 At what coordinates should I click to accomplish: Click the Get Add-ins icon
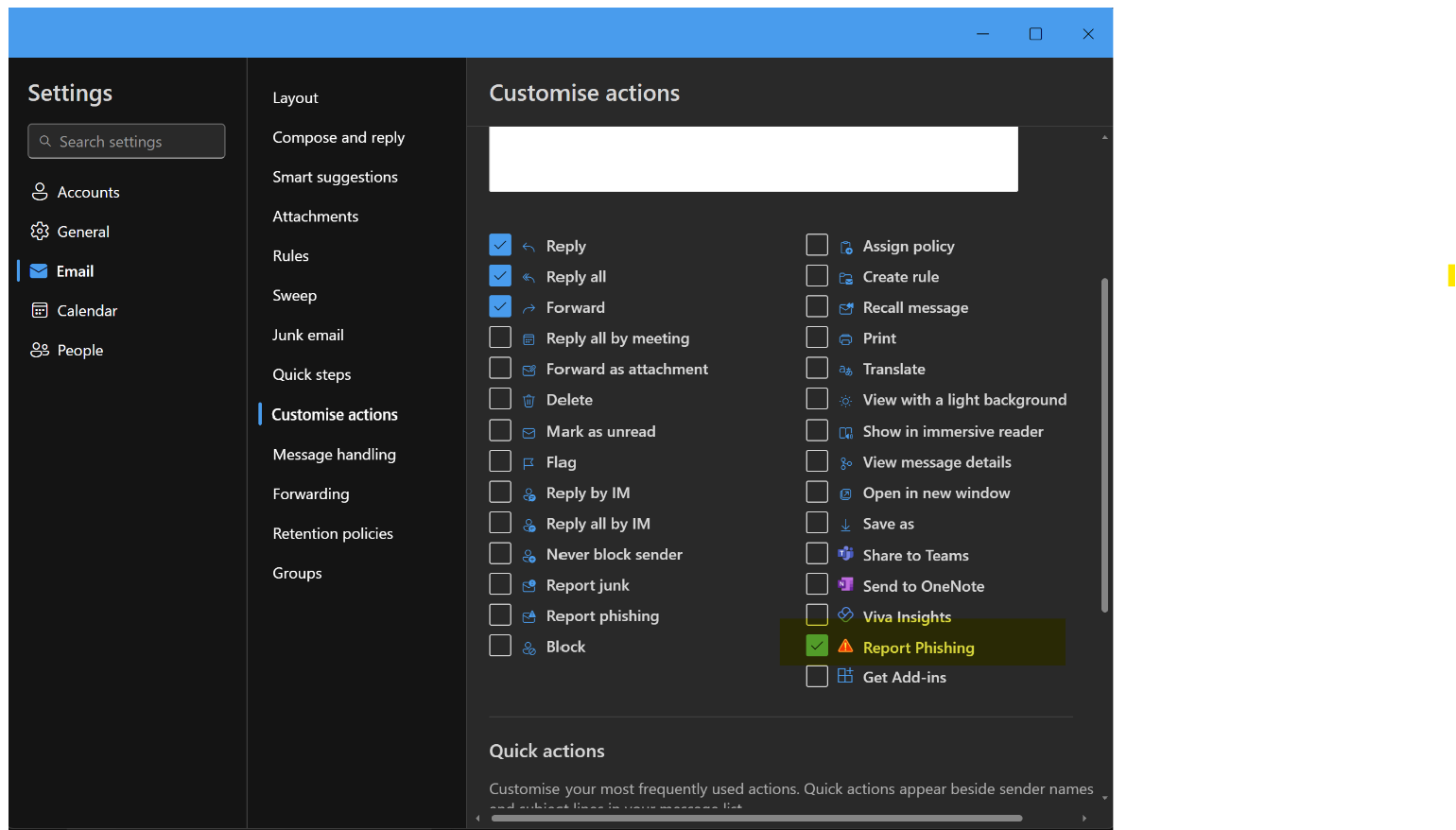pos(844,676)
